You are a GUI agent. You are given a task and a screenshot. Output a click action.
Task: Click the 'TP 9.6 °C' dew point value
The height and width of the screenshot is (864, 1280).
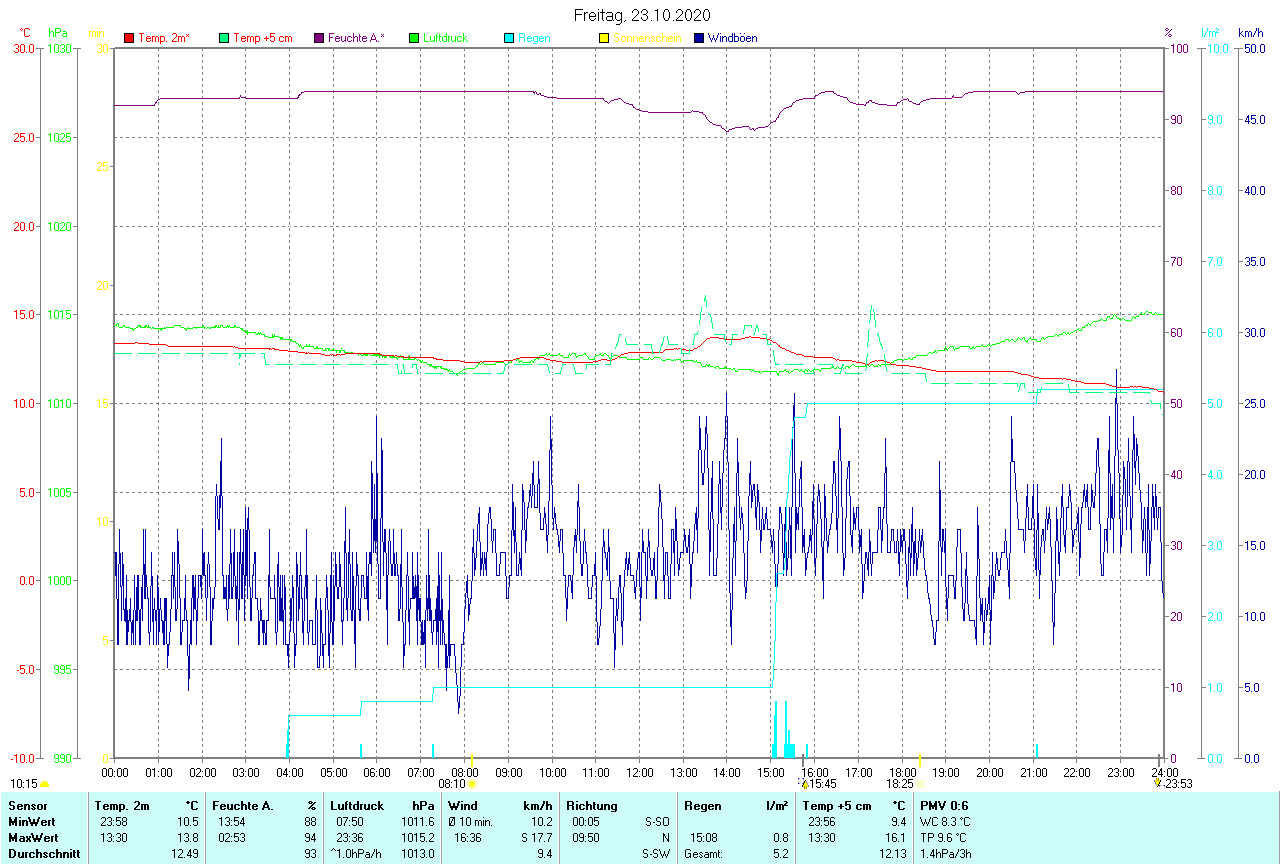[x=942, y=837]
